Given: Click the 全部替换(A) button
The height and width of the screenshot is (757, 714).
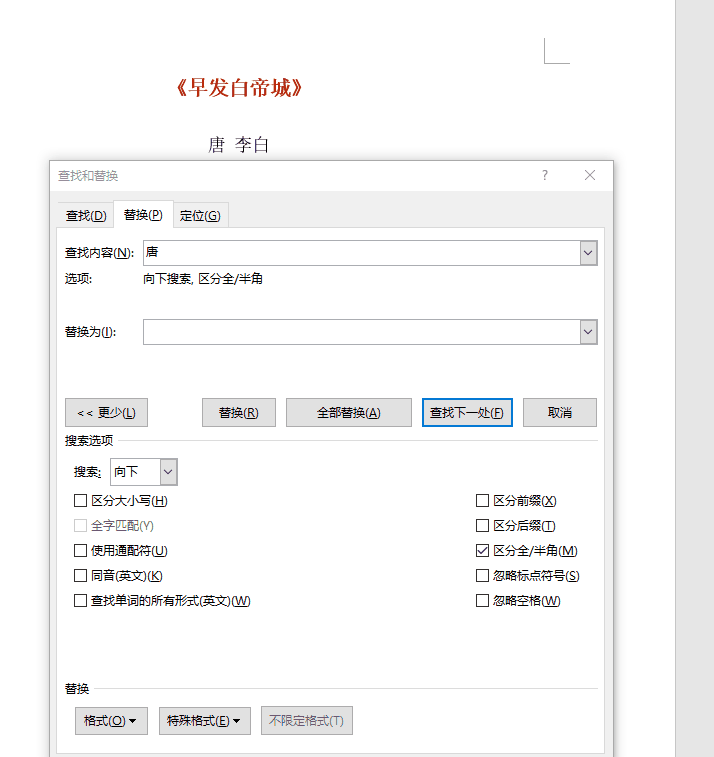Looking at the screenshot, I should tap(349, 413).
